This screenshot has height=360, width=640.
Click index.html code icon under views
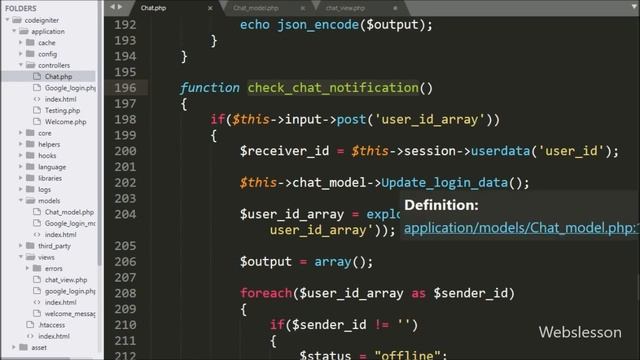tap(37, 302)
